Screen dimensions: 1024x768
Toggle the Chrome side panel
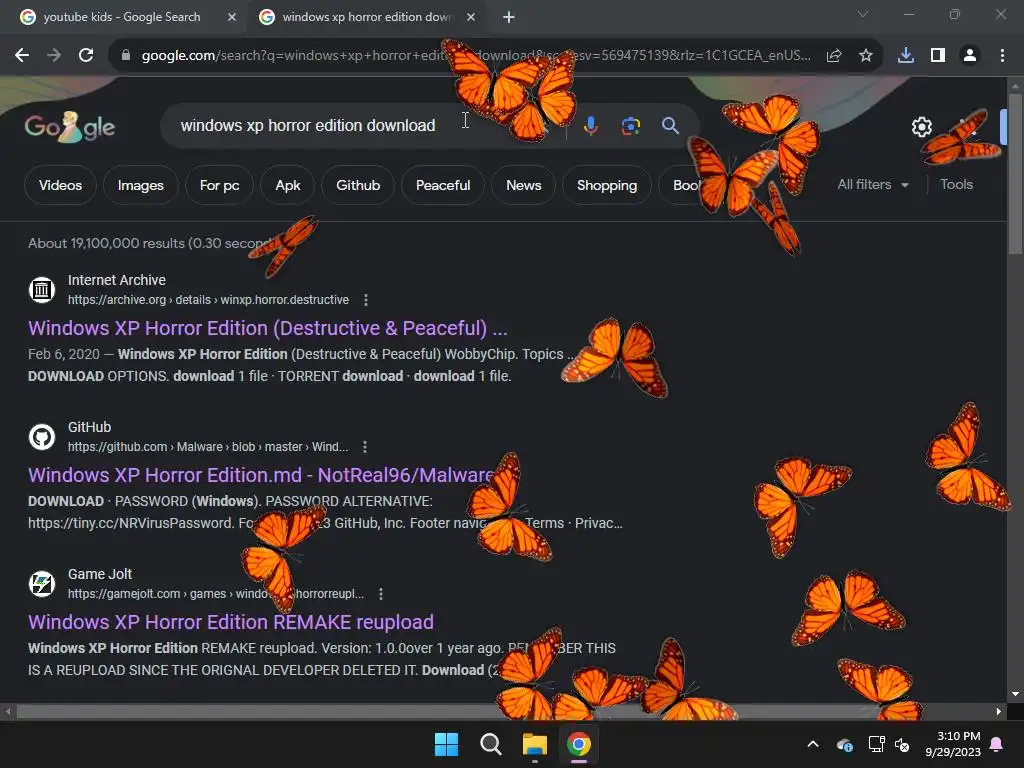[937, 56]
